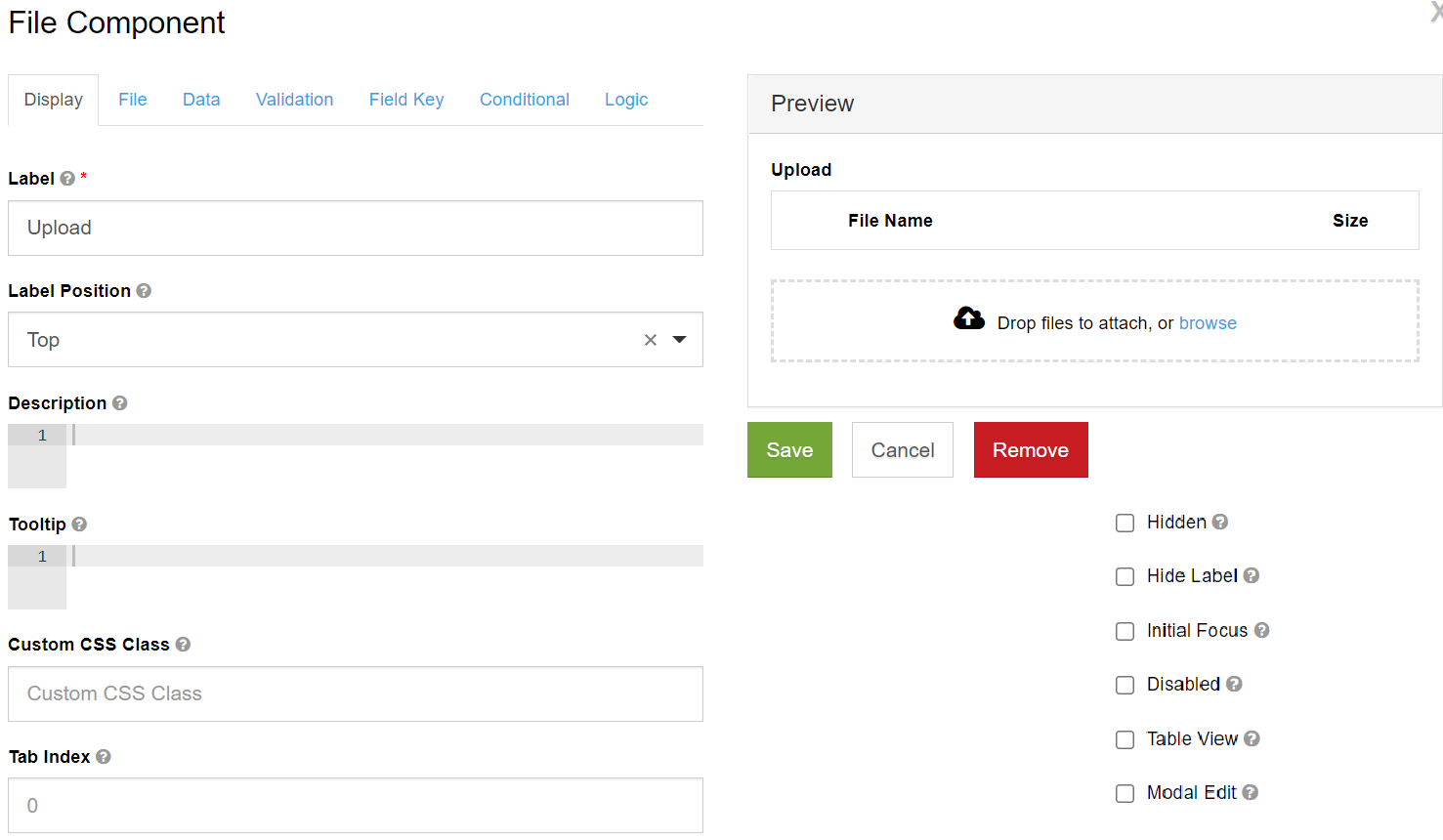Click the File Name column header

[890, 221]
